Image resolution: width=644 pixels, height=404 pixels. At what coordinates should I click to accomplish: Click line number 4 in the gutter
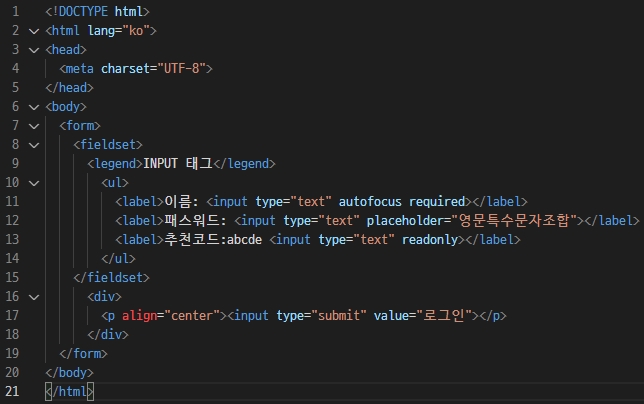click(16, 68)
